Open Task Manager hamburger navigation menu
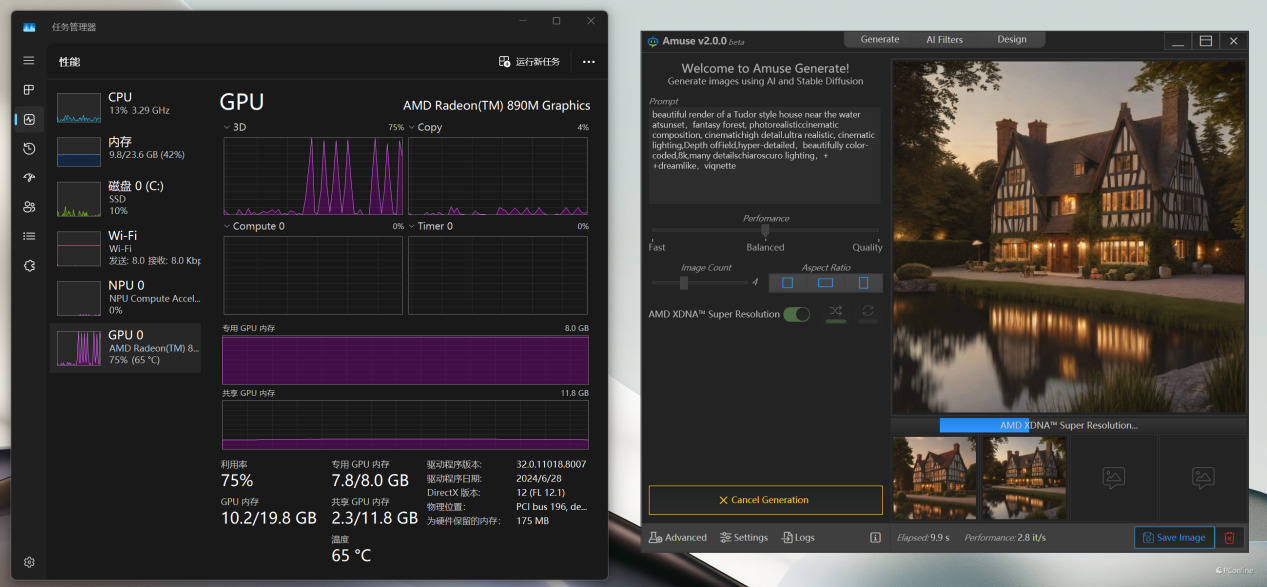The image size is (1267, 587). [29, 61]
